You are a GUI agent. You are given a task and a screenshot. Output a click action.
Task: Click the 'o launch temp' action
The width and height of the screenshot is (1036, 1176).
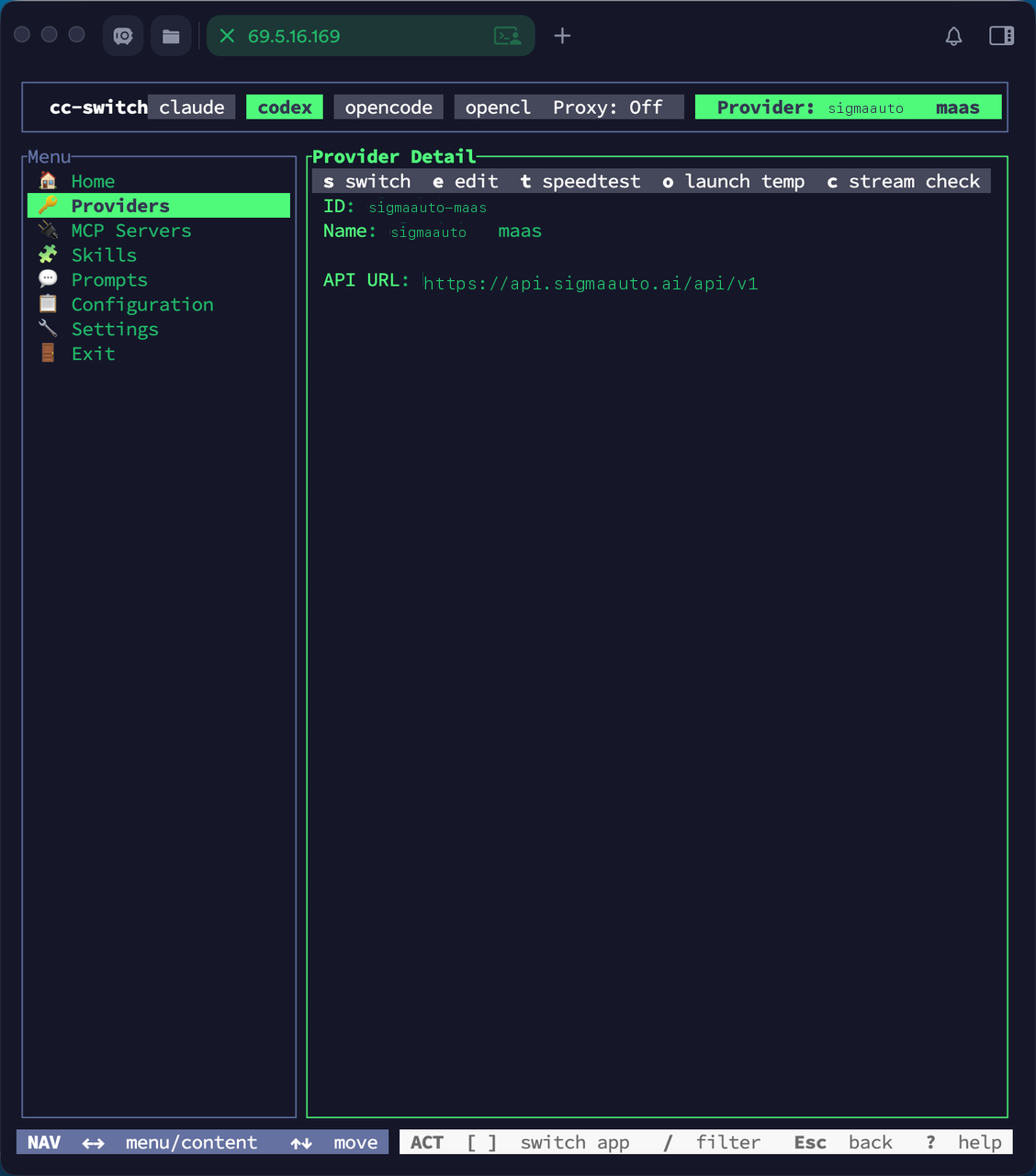tap(734, 181)
